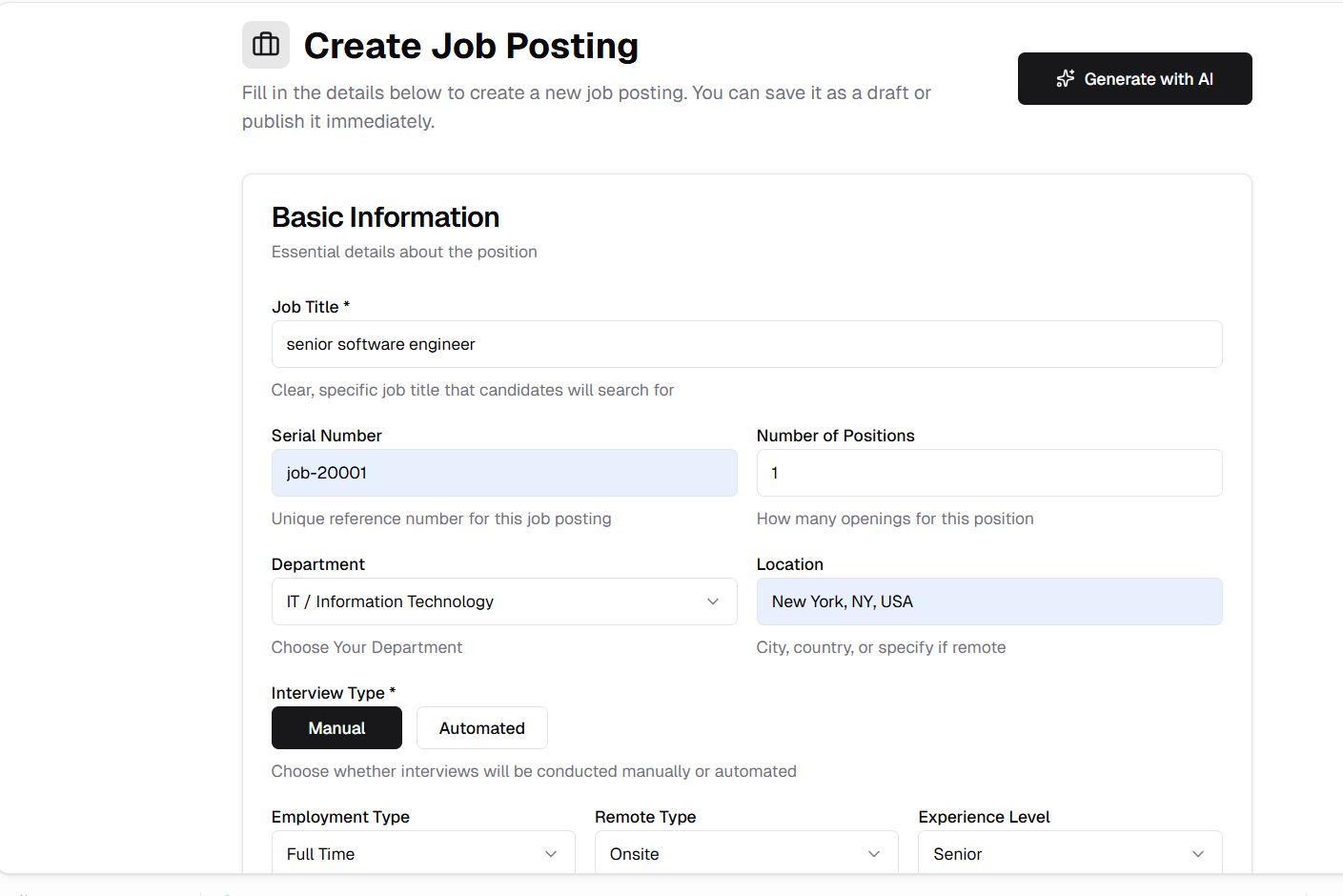Viewport: 1343px width, 896px height.
Task: Click the Basic Information section heading
Action: click(385, 217)
